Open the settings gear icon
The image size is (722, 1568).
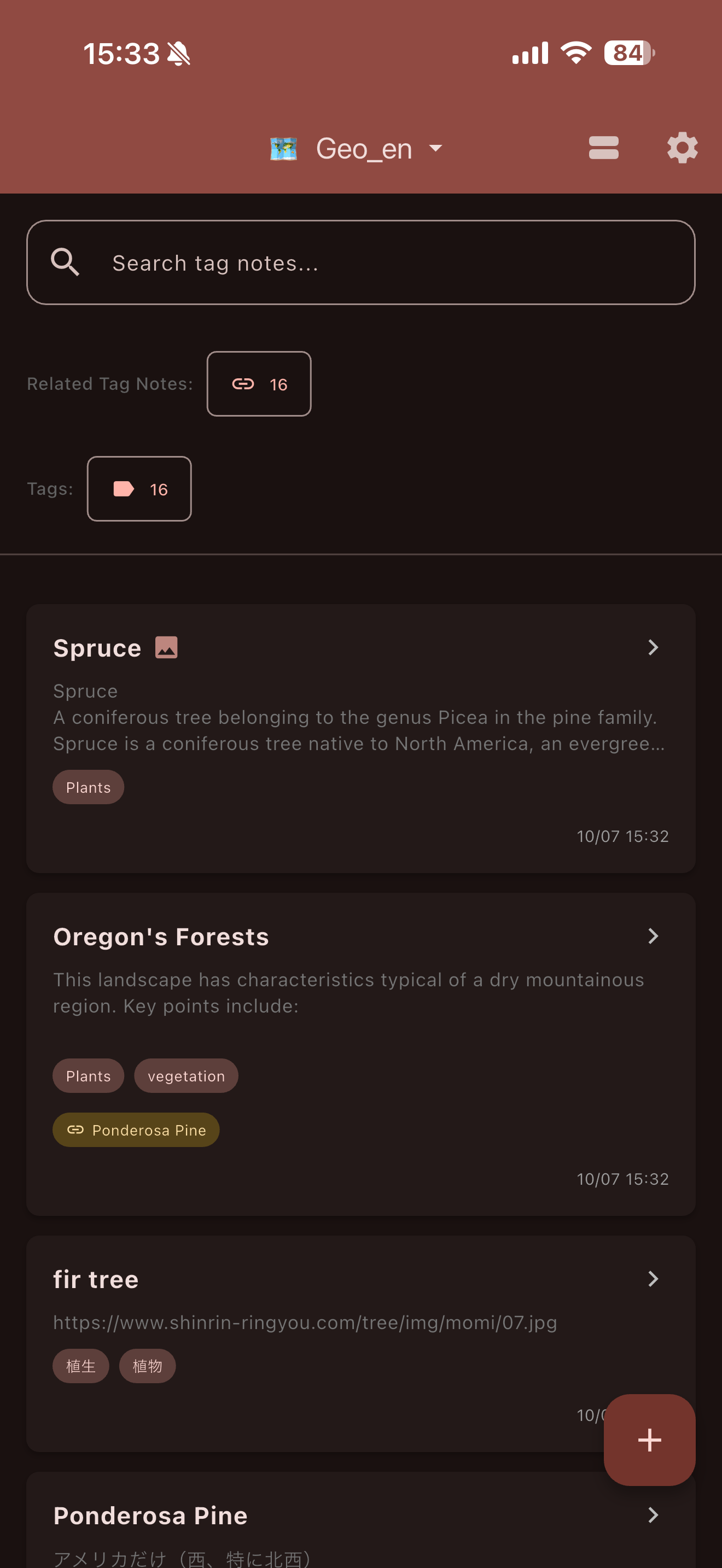click(x=682, y=148)
